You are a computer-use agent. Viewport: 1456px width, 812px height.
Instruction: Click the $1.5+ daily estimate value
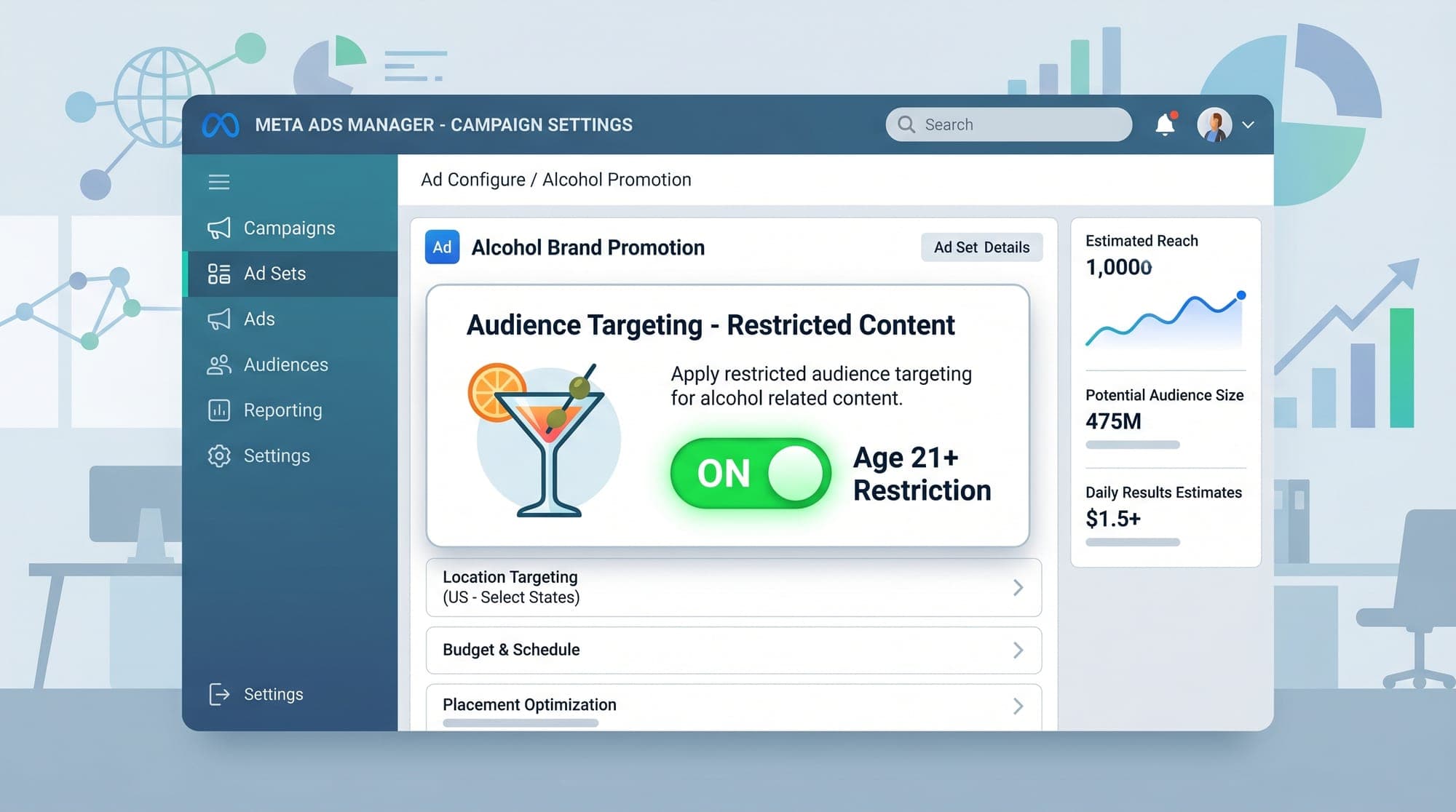1113,519
